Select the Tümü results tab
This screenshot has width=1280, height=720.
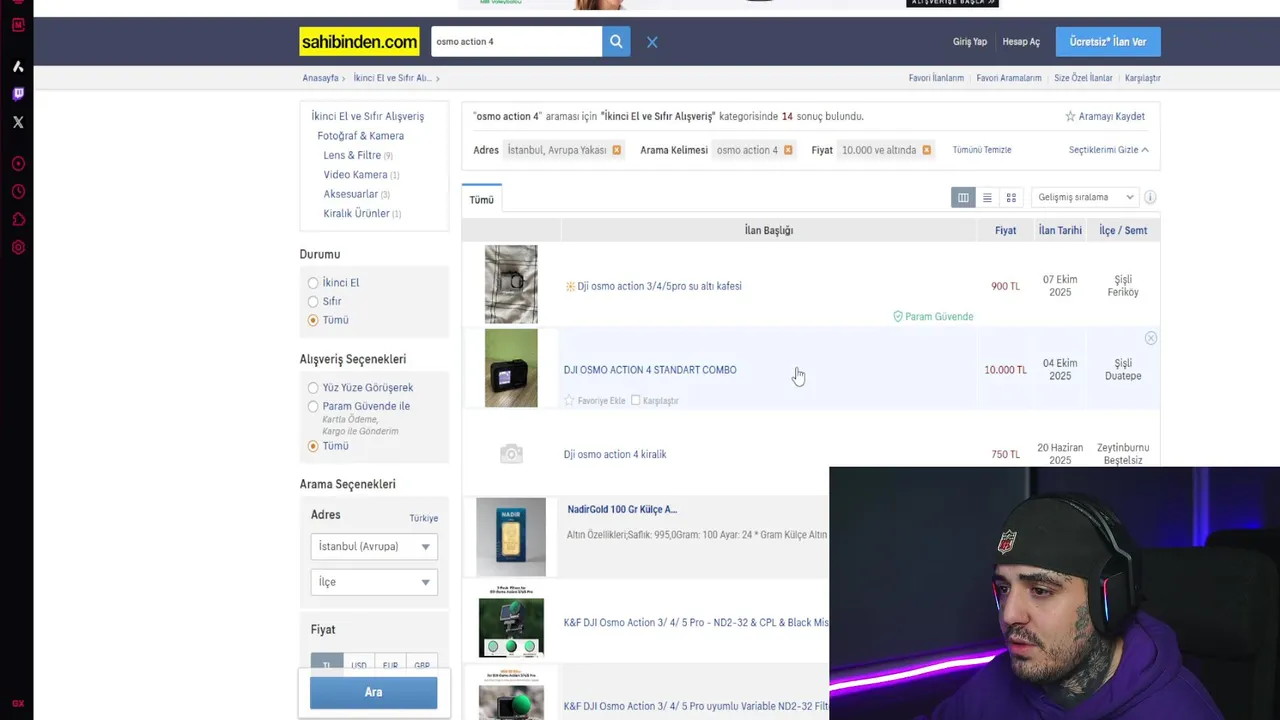coord(482,199)
